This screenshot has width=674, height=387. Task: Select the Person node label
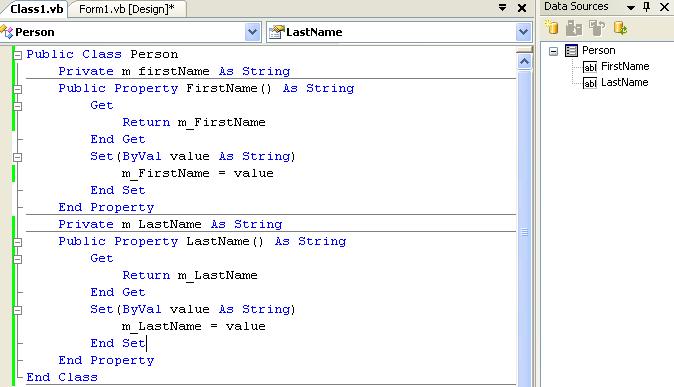(598, 50)
